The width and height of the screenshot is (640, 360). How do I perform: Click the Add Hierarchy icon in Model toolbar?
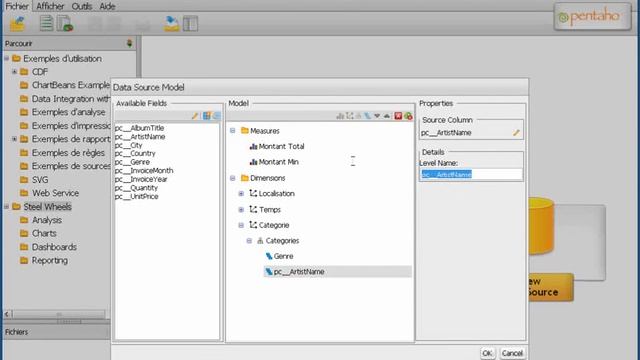(358, 116)
